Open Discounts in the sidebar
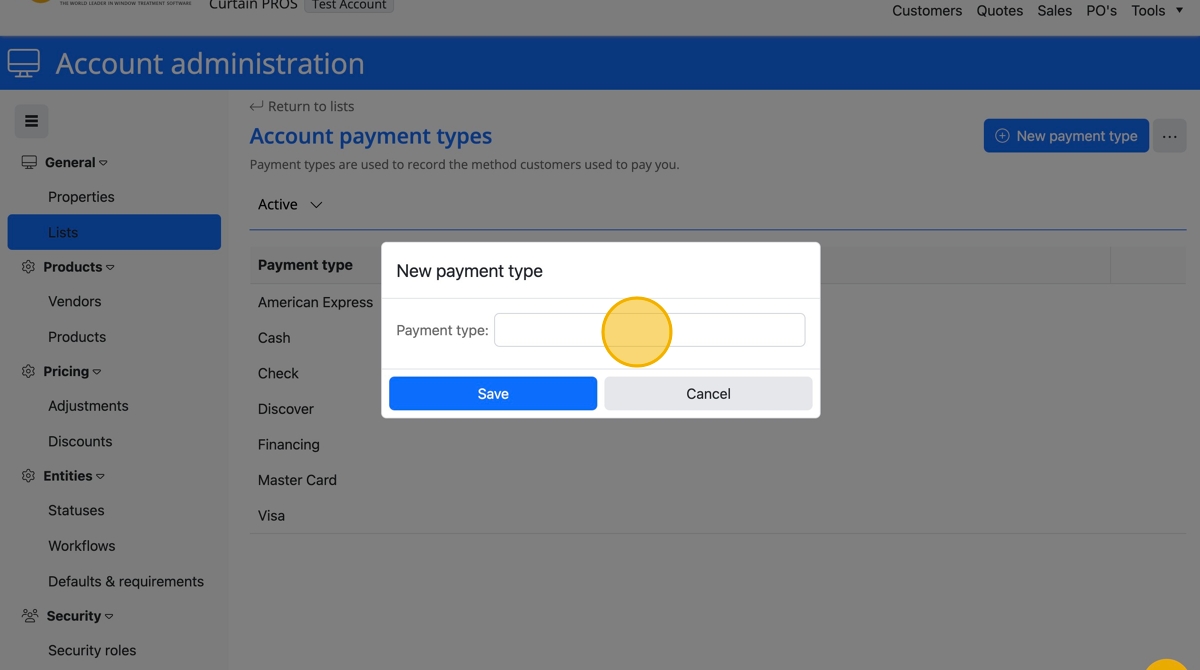Screen dimensions: 1200x670 point(80,441)
